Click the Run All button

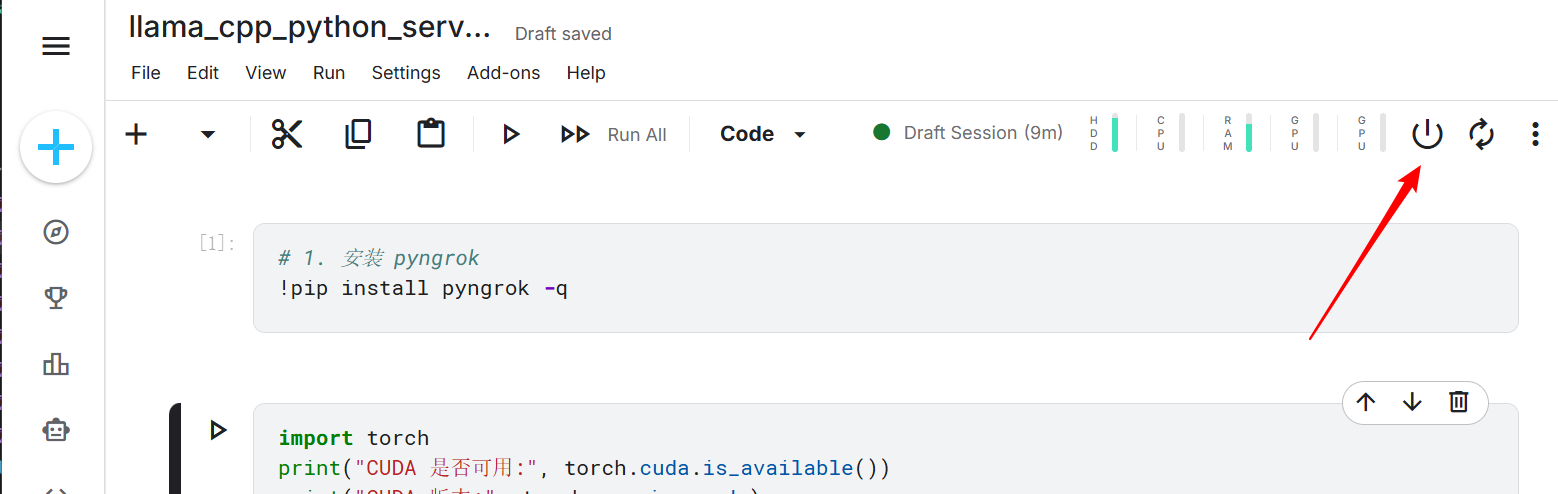tap(614, 134)
